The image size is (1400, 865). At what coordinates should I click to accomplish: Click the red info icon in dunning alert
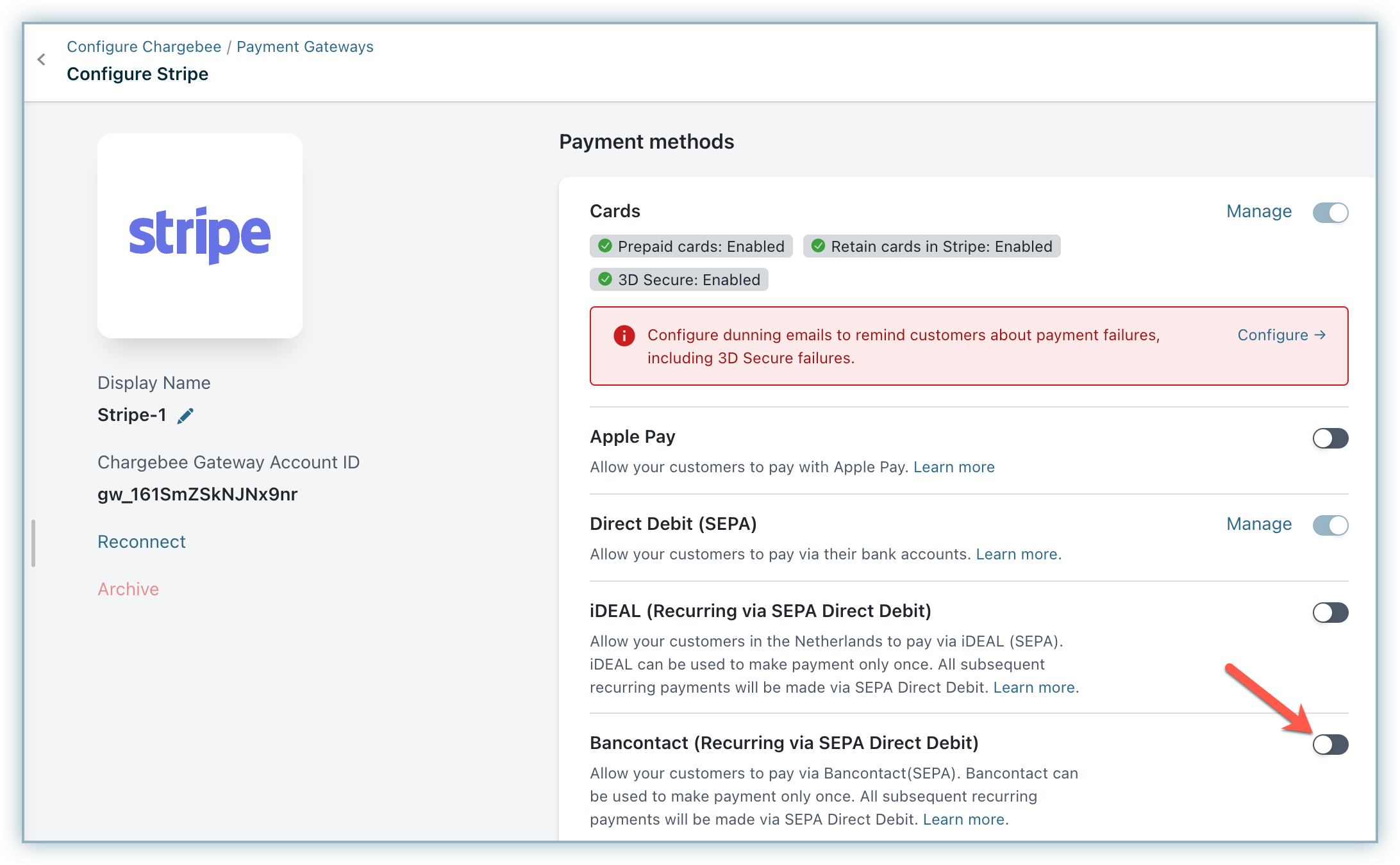click(624, 335)
